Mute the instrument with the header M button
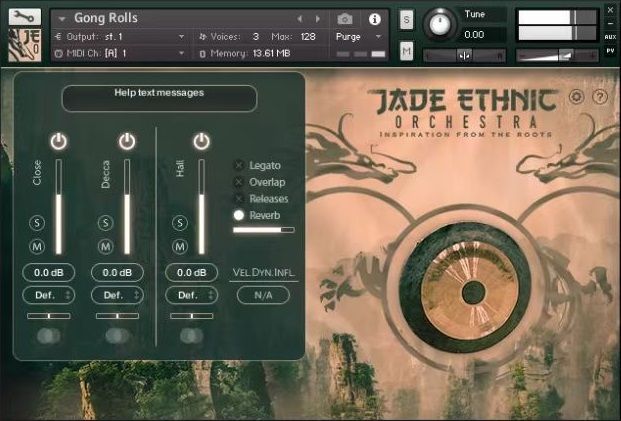This screenshot has width=621, height=421. pyautogui.click(x=407, y=51)
